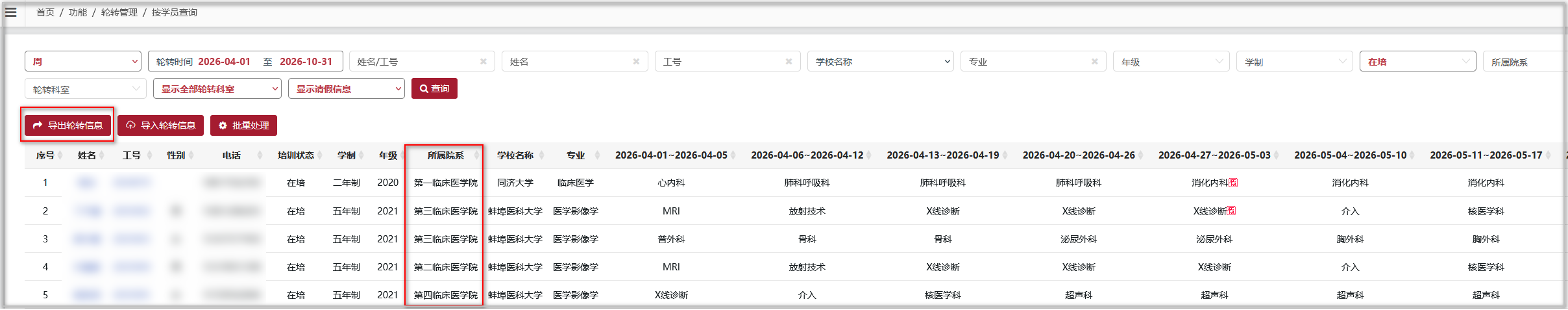Click 导入轮转信息 button
This screenshot has width=1568, height=310.
[160, 125]
